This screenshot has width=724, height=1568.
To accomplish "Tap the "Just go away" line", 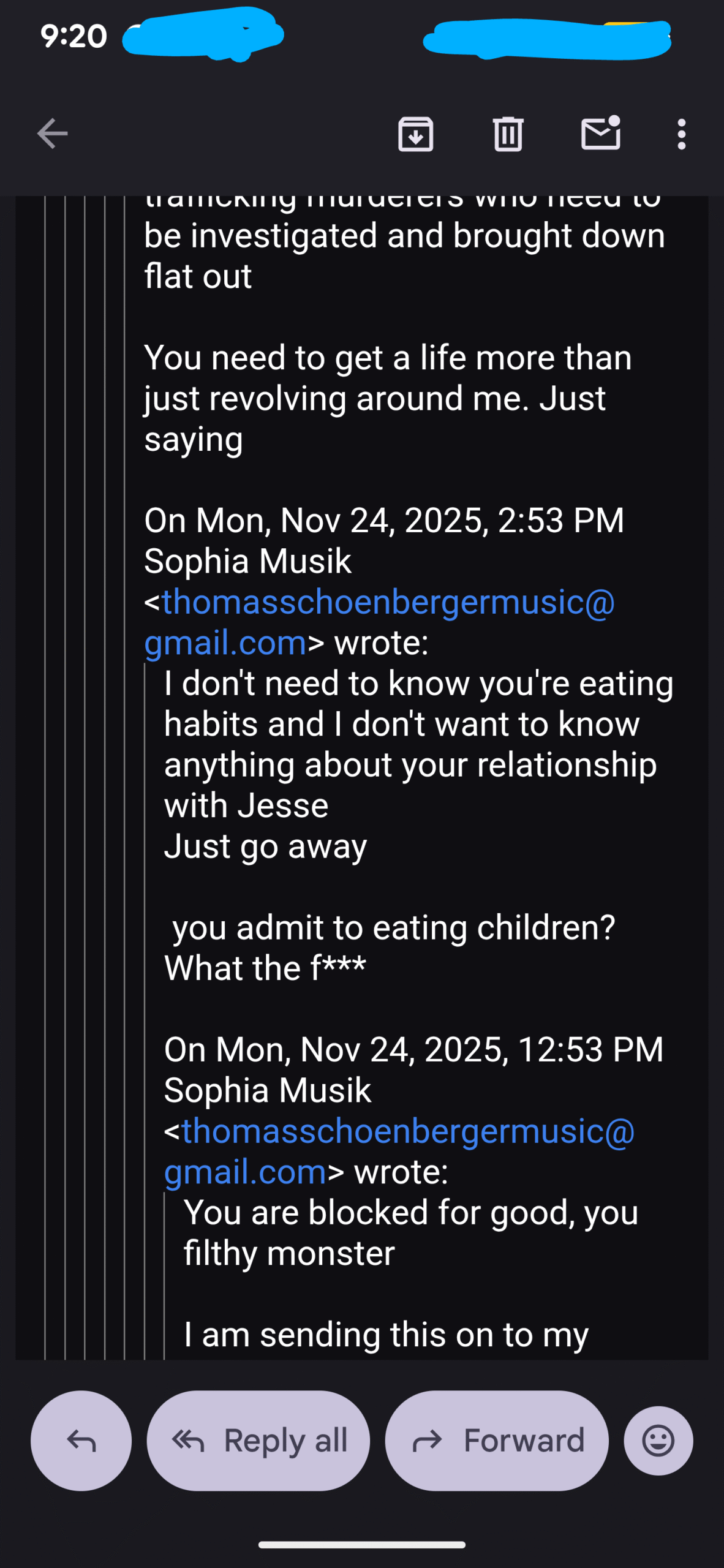I will 265,846.
